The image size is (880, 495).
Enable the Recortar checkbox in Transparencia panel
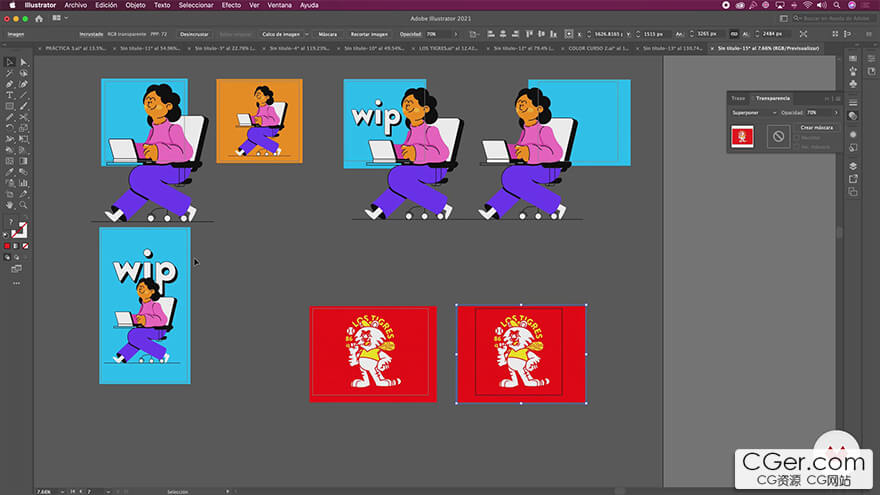(x=797, y=137)
